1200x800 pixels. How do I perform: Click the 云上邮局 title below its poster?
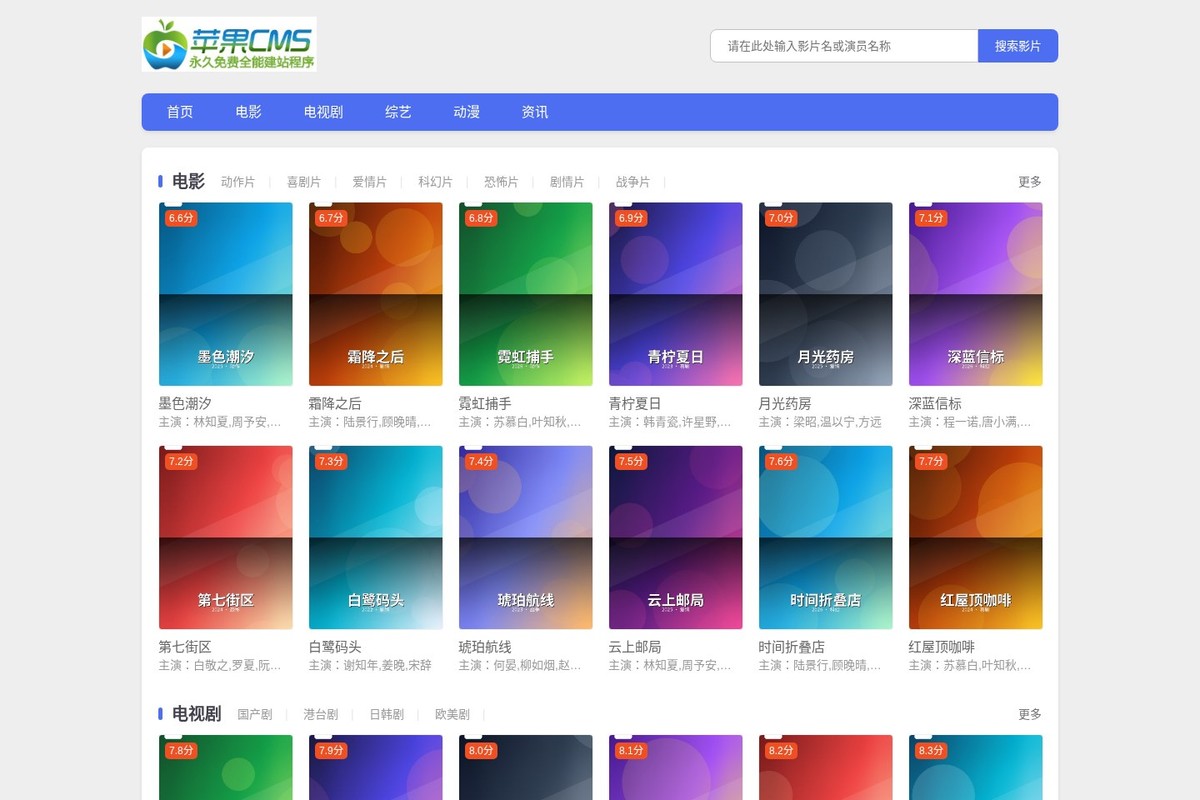point(635,647)
